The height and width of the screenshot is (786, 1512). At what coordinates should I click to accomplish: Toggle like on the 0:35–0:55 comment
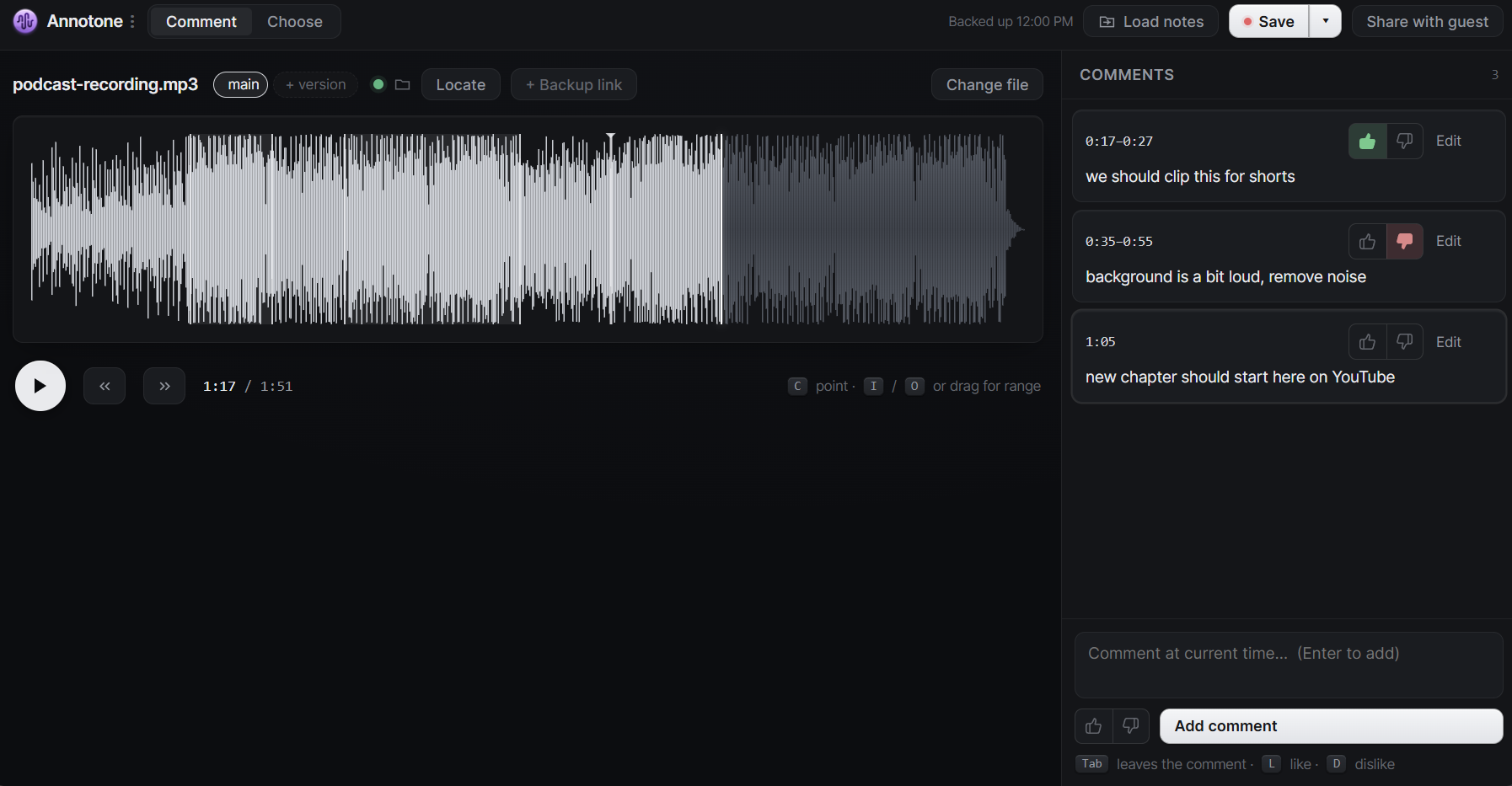1367,241
